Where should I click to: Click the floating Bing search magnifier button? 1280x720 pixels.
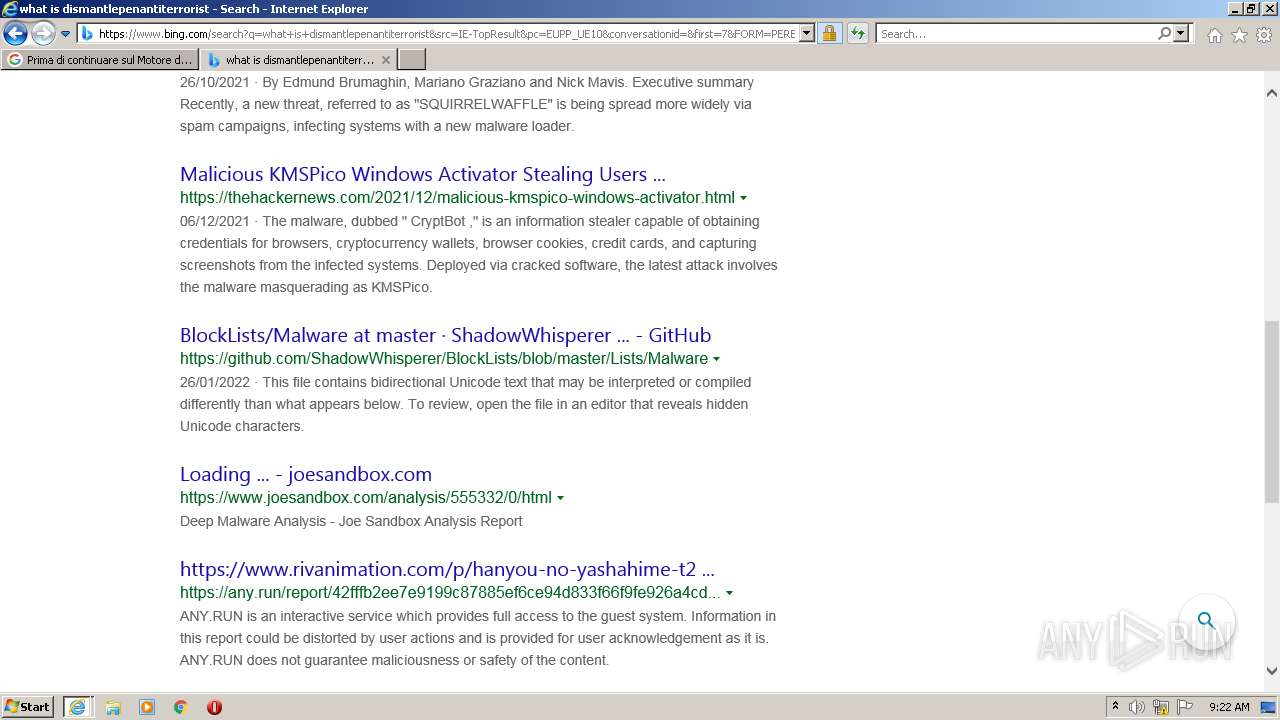pyautogui.click(x=1206, y=620)
